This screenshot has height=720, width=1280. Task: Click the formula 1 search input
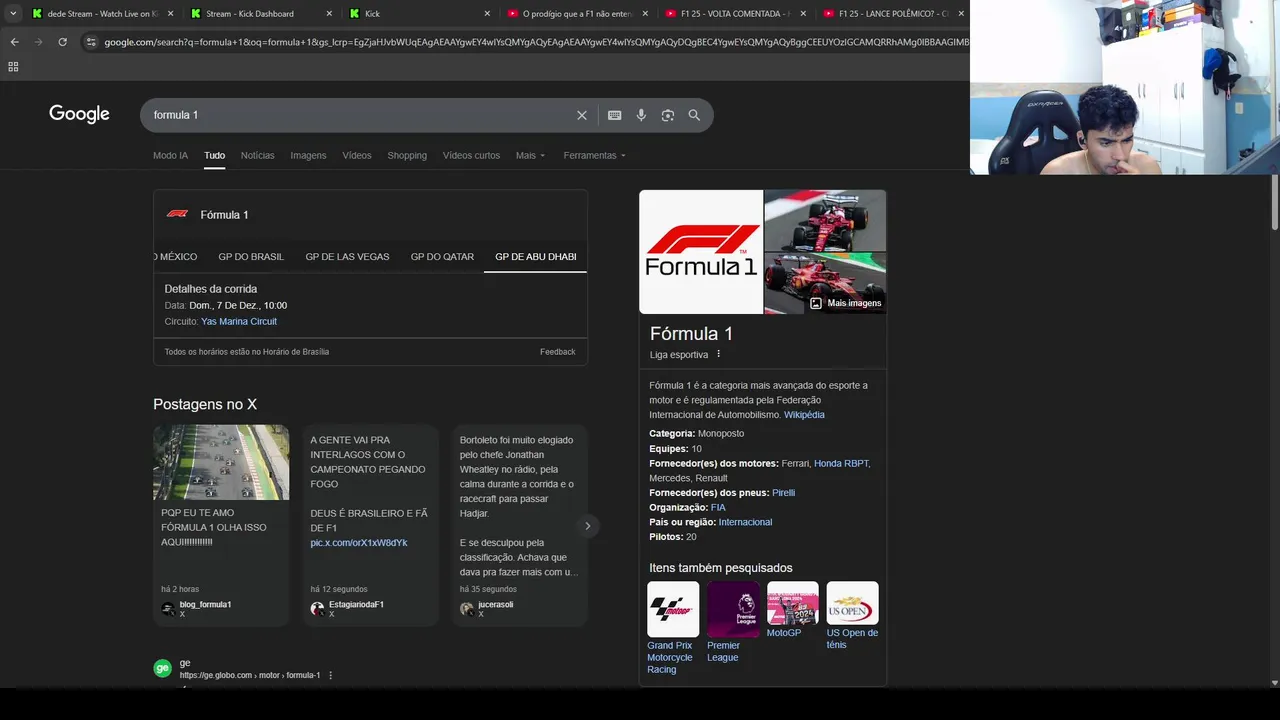358,115
